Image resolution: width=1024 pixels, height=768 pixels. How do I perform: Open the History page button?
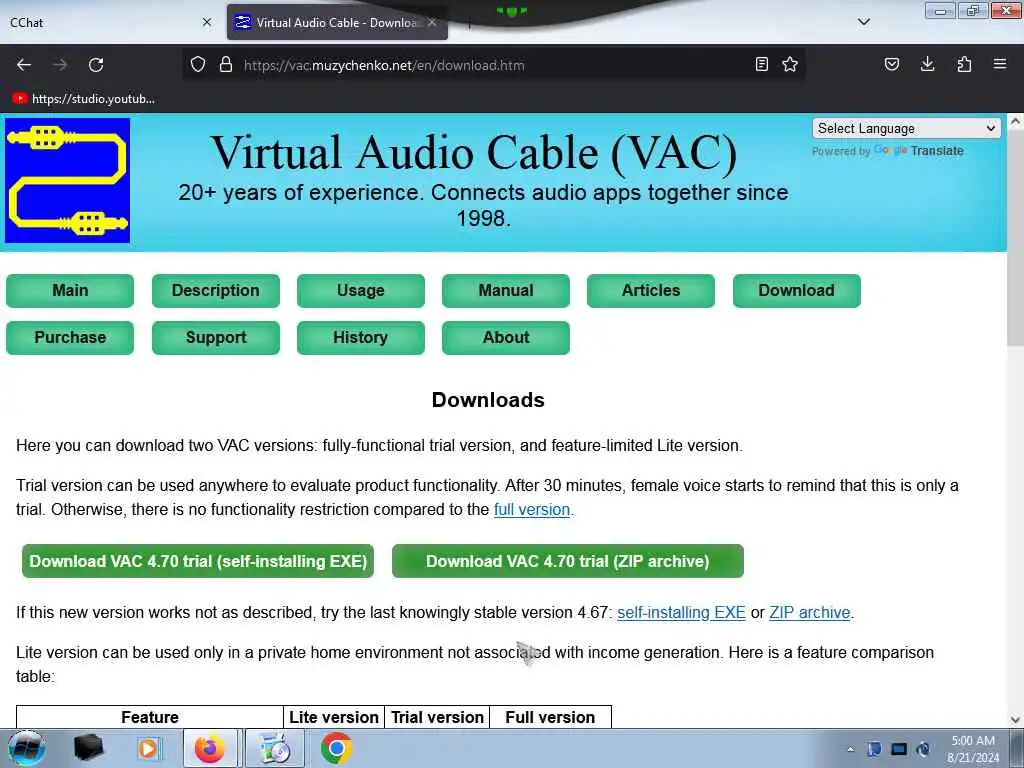(360, 338)
